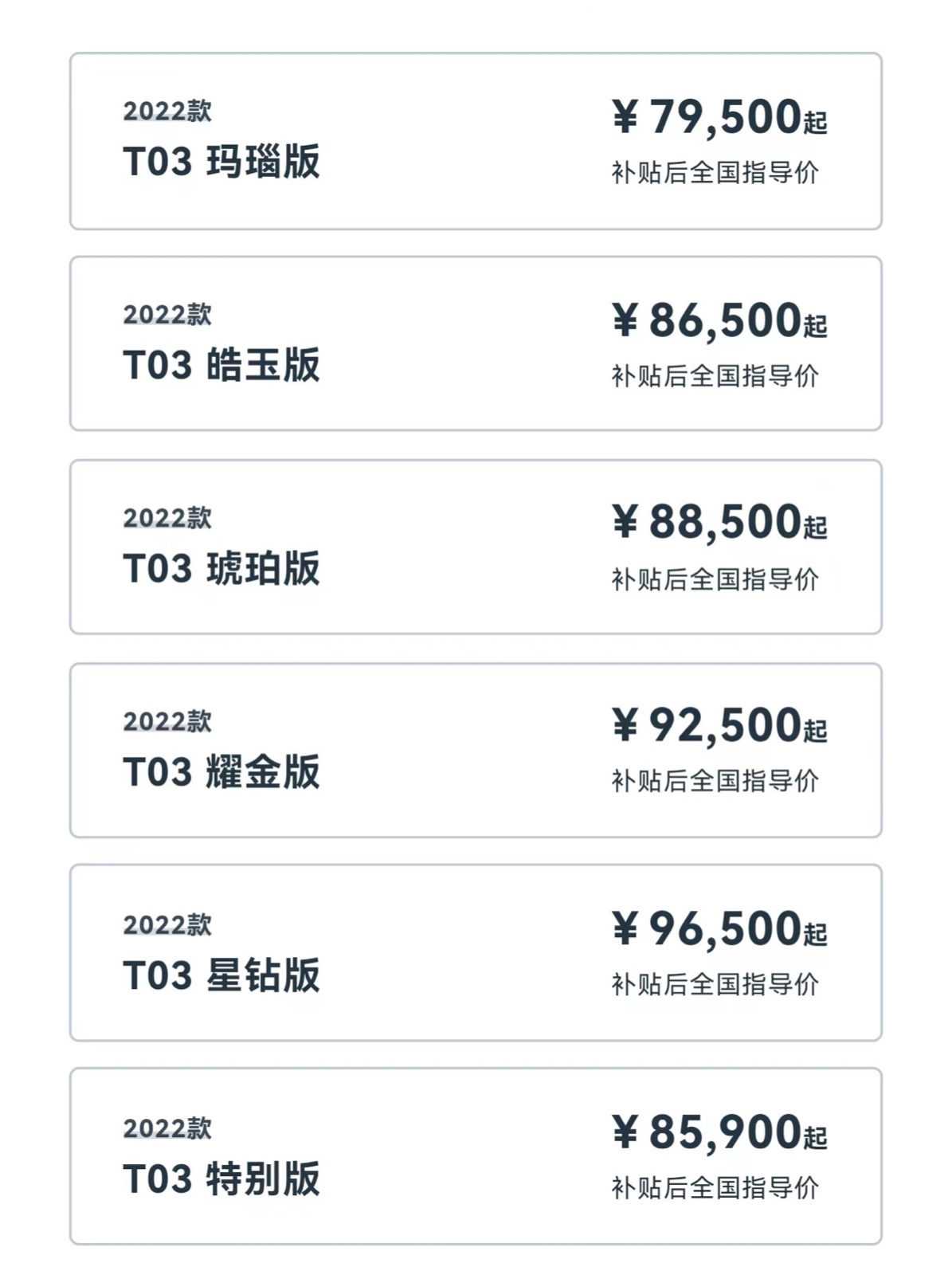Select the T03 特别版 card
The image size is (952, 1275).
[x=476, y=1156]
